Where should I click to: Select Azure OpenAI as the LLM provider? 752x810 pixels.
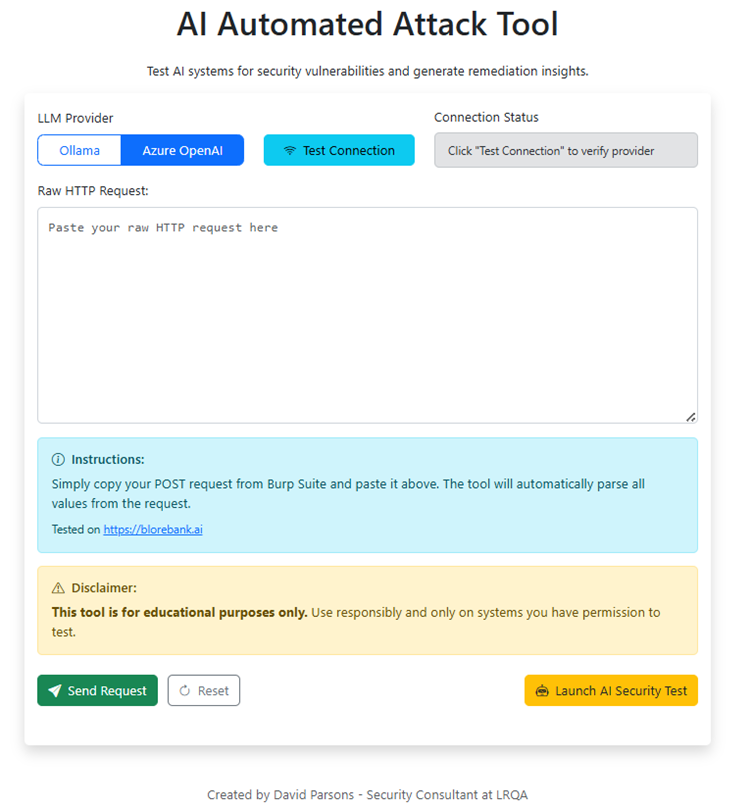[182, 150]
